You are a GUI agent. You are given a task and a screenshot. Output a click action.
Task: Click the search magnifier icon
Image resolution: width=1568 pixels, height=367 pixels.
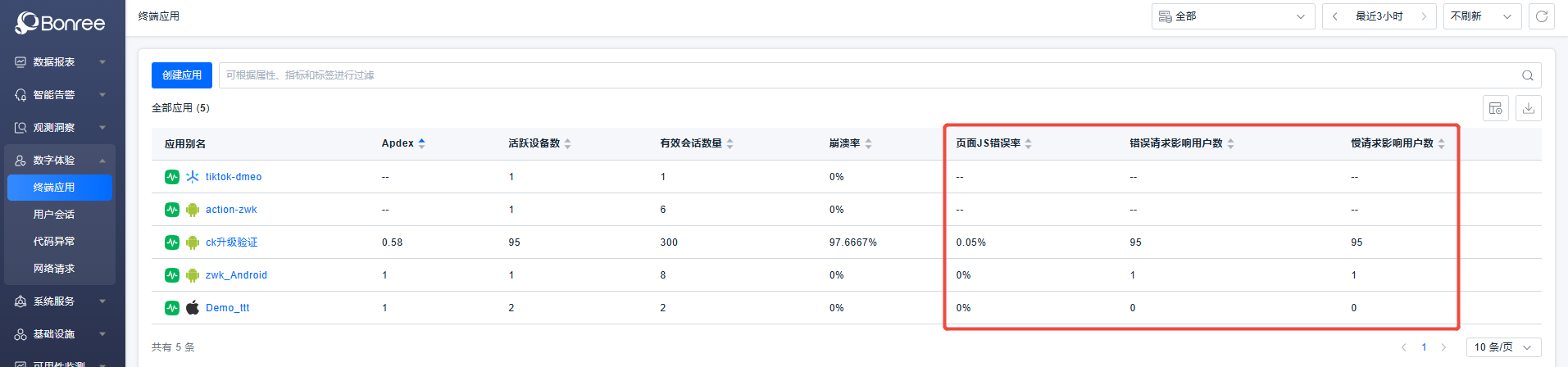click(x=1527, y=75)
